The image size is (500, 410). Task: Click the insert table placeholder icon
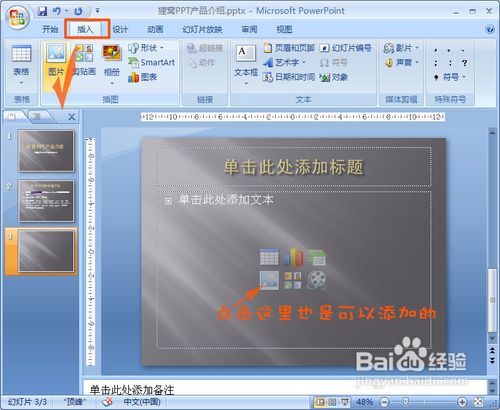pos(269,257)
